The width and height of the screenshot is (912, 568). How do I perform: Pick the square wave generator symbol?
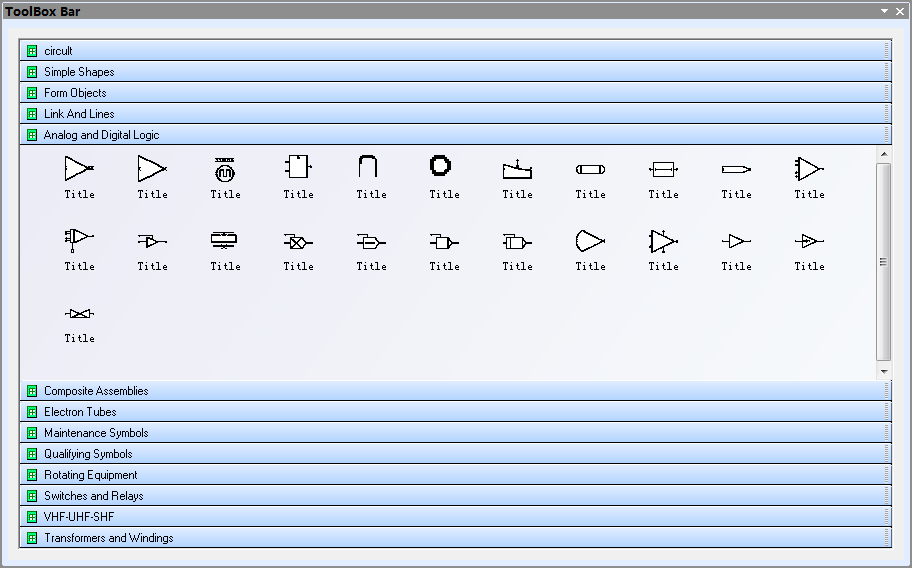(225, 169)
